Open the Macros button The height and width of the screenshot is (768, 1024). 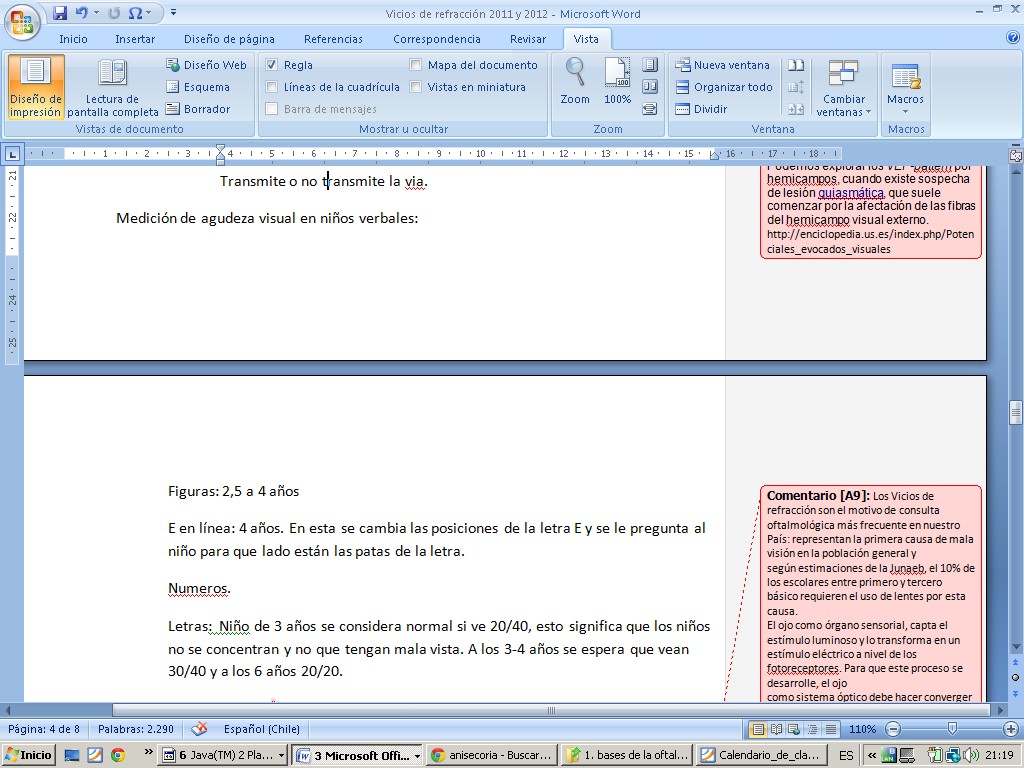coord(905,87)
